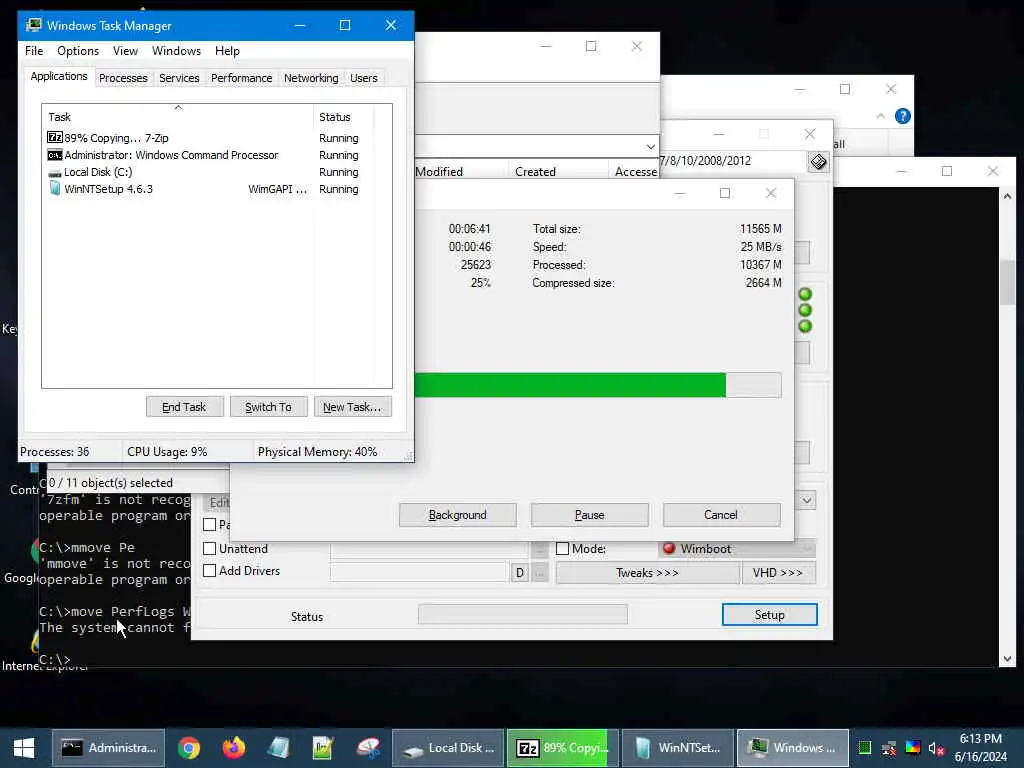The height and width of the screenshot is (768, 1024).
Task: Open the Options menu in Task Manager
Action: pos(78,51)
